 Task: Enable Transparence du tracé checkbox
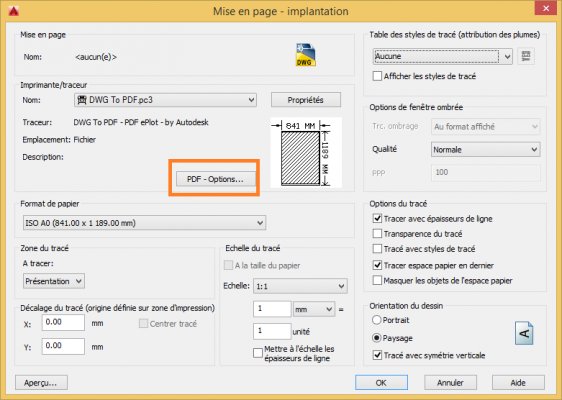pyautogui.click(x=377, y=234)
